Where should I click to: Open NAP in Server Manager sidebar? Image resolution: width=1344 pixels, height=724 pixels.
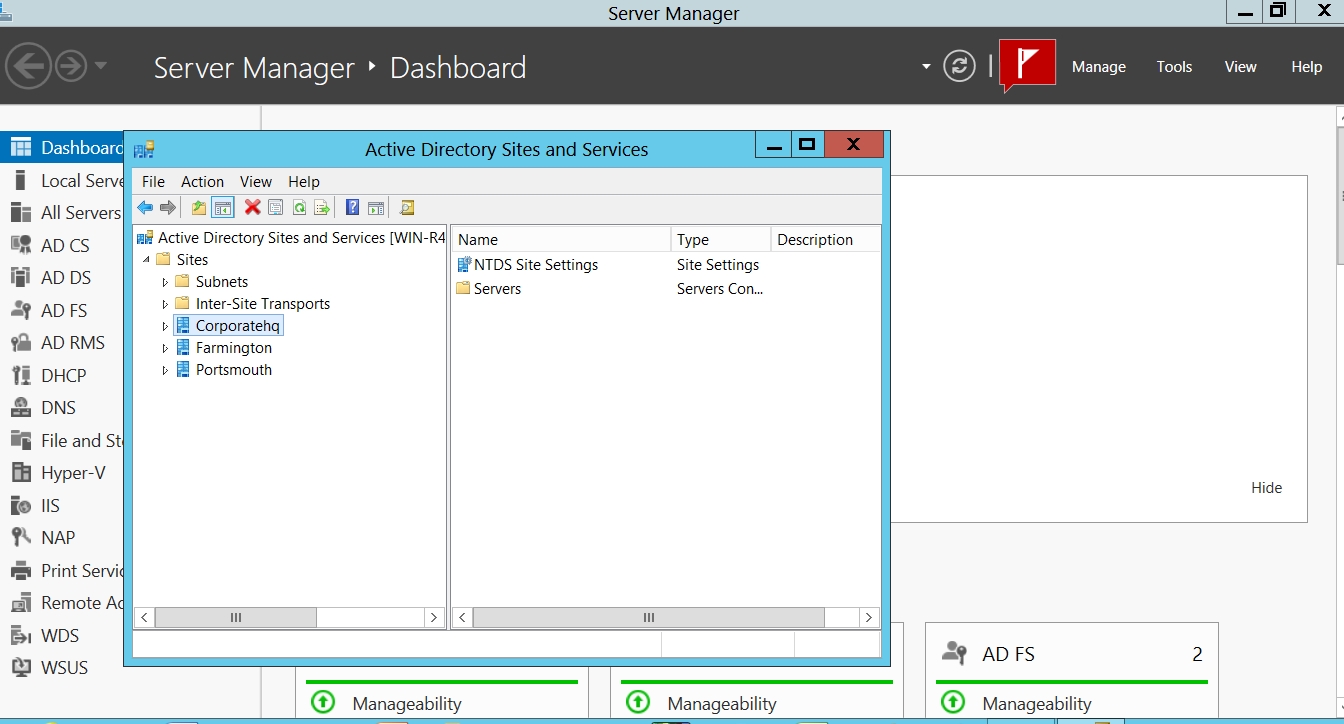coord(57,538)
